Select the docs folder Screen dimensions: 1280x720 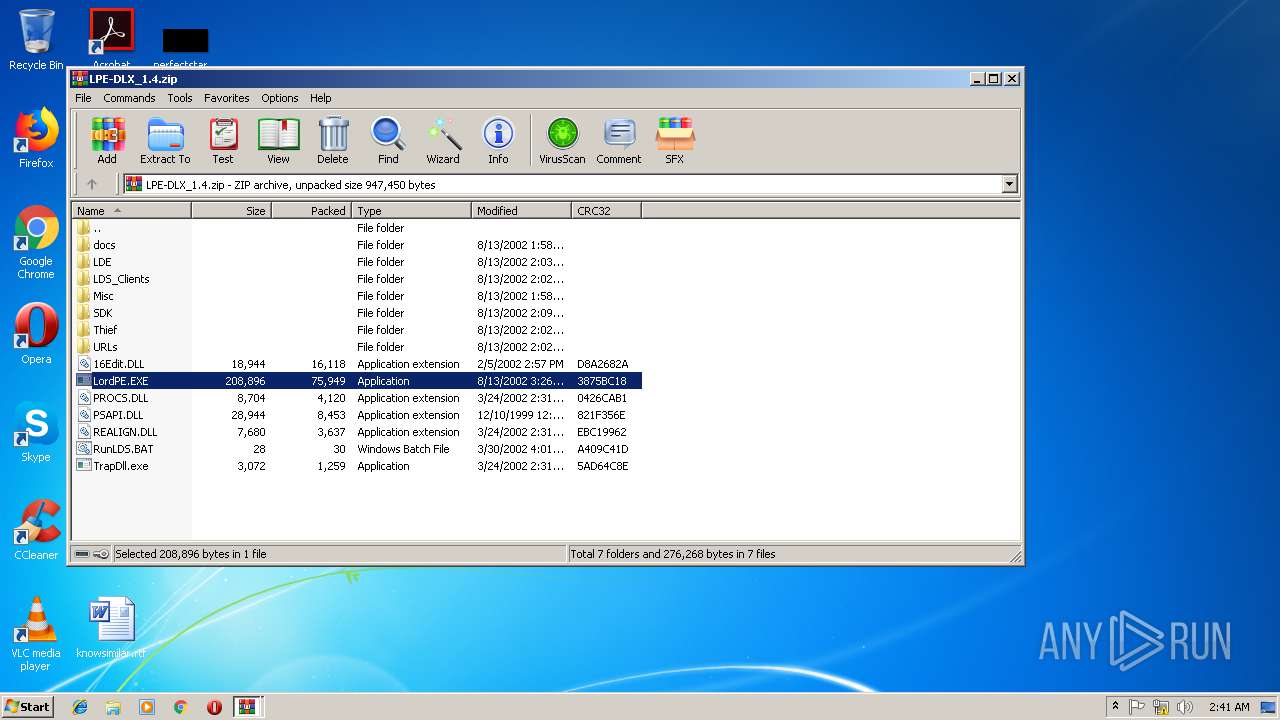(358, 245)
